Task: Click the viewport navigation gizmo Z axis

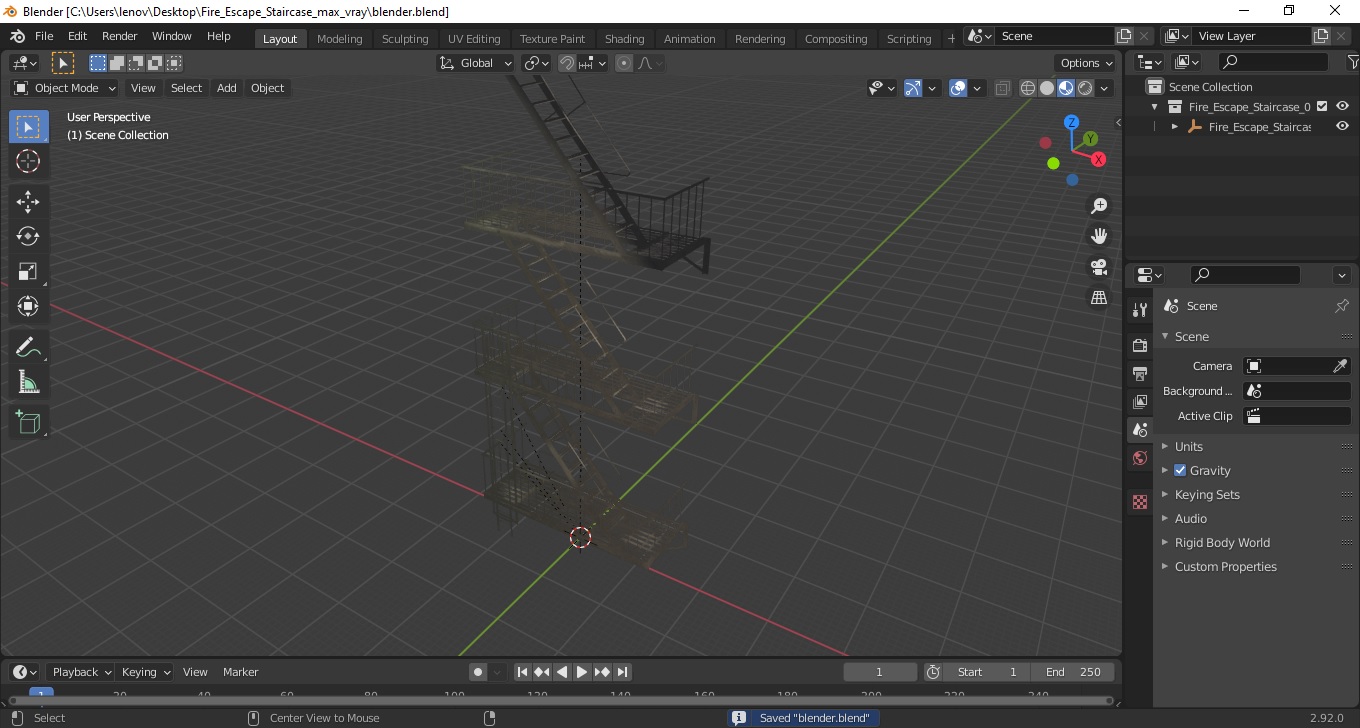Action: 1071,122
